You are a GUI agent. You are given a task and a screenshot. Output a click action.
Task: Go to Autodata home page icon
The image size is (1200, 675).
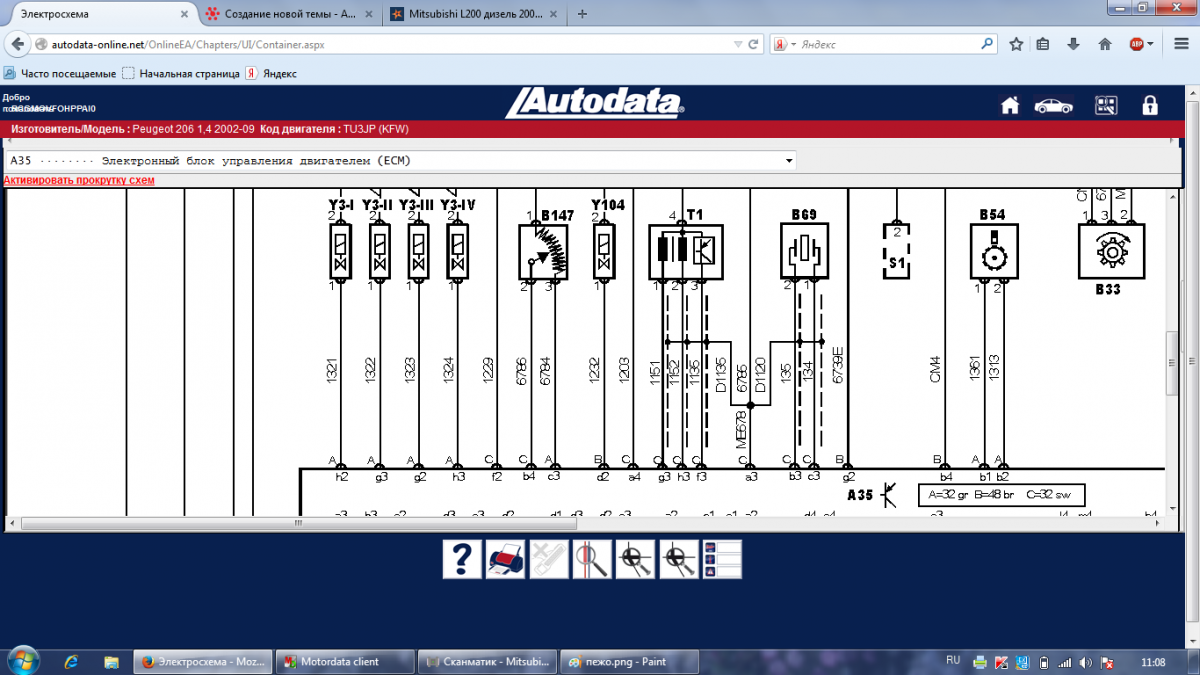tap(1010, 105)
